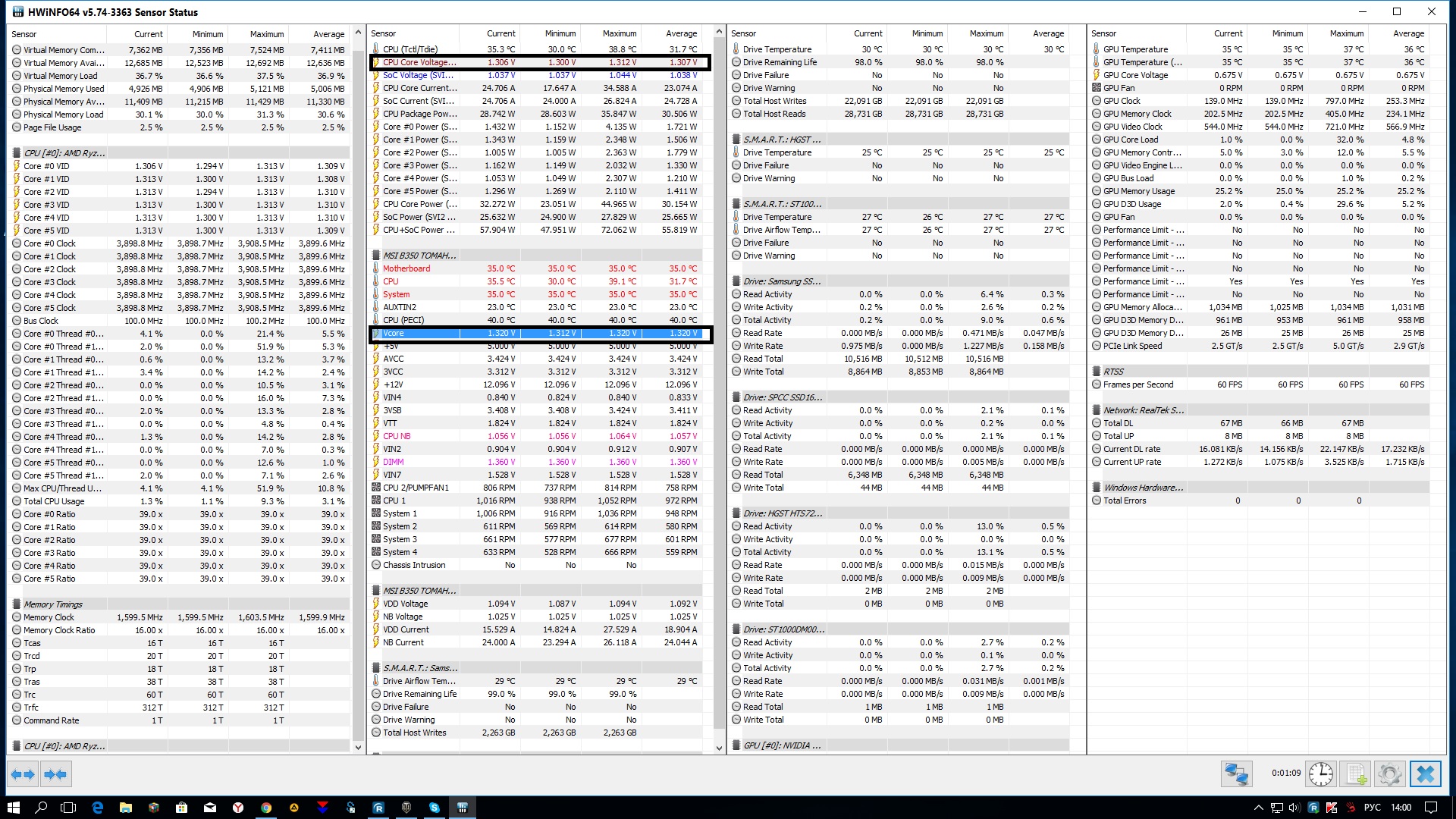1456x819 pixels.
Task: Open Skype from the taskbar
Action: coord(435,808)
